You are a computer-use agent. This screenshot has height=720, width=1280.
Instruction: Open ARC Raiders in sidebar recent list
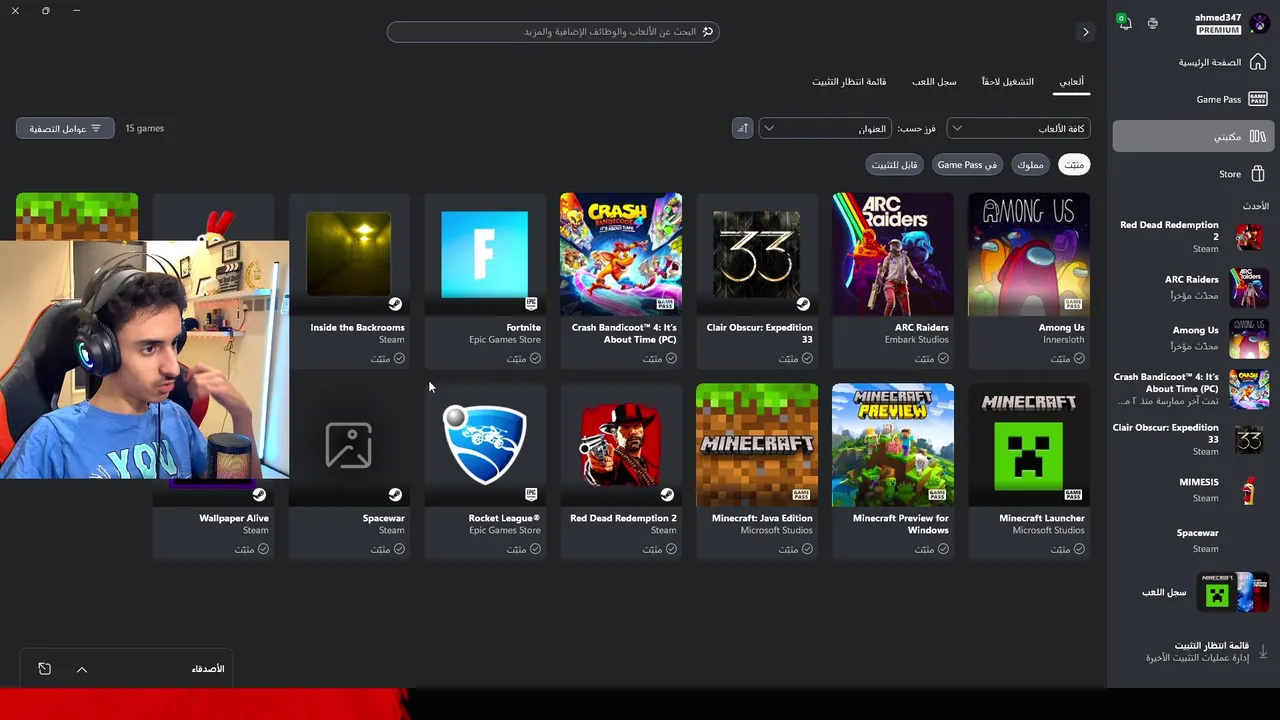click(x=1193, y=288)
